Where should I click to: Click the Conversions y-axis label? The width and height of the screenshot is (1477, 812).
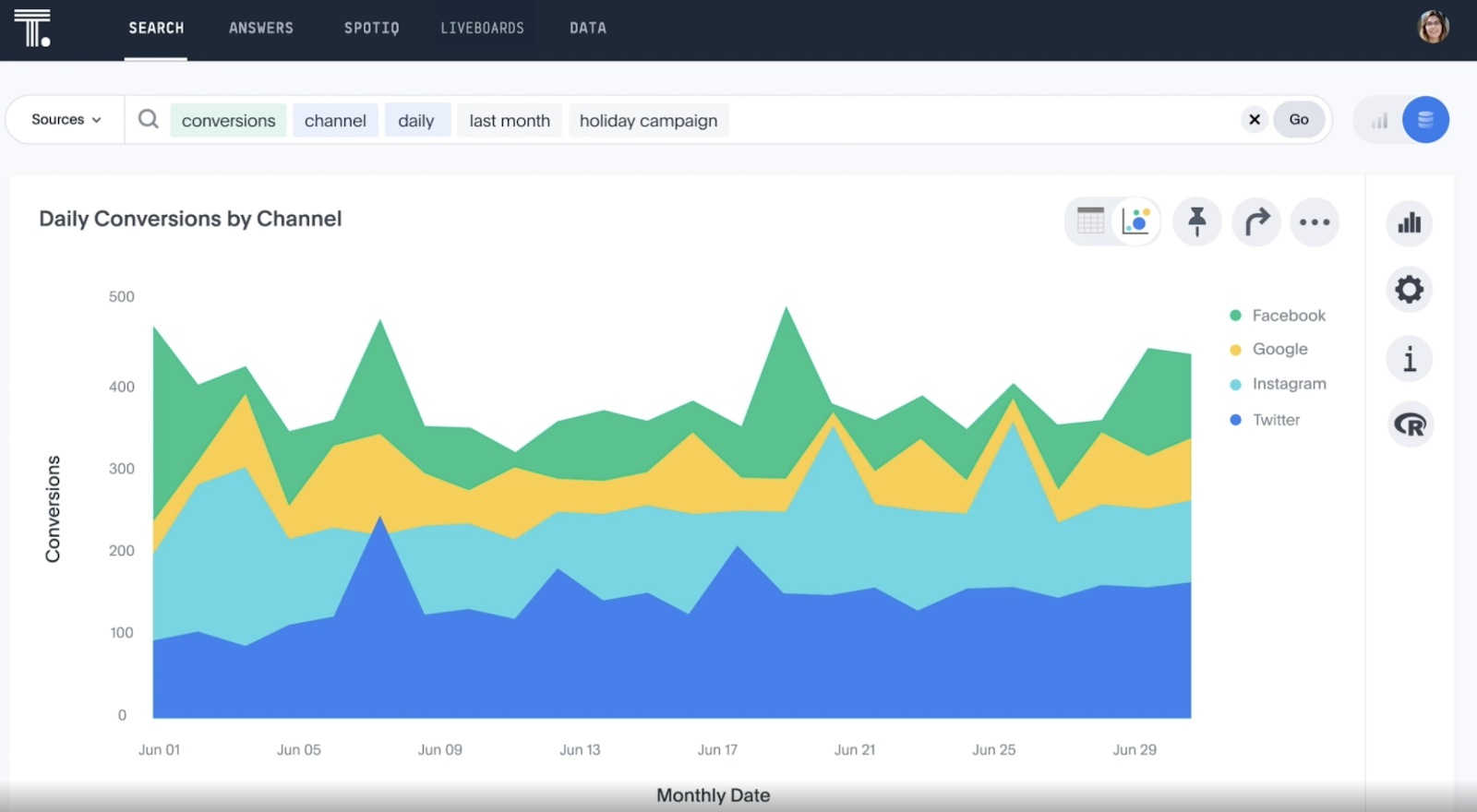53,508
